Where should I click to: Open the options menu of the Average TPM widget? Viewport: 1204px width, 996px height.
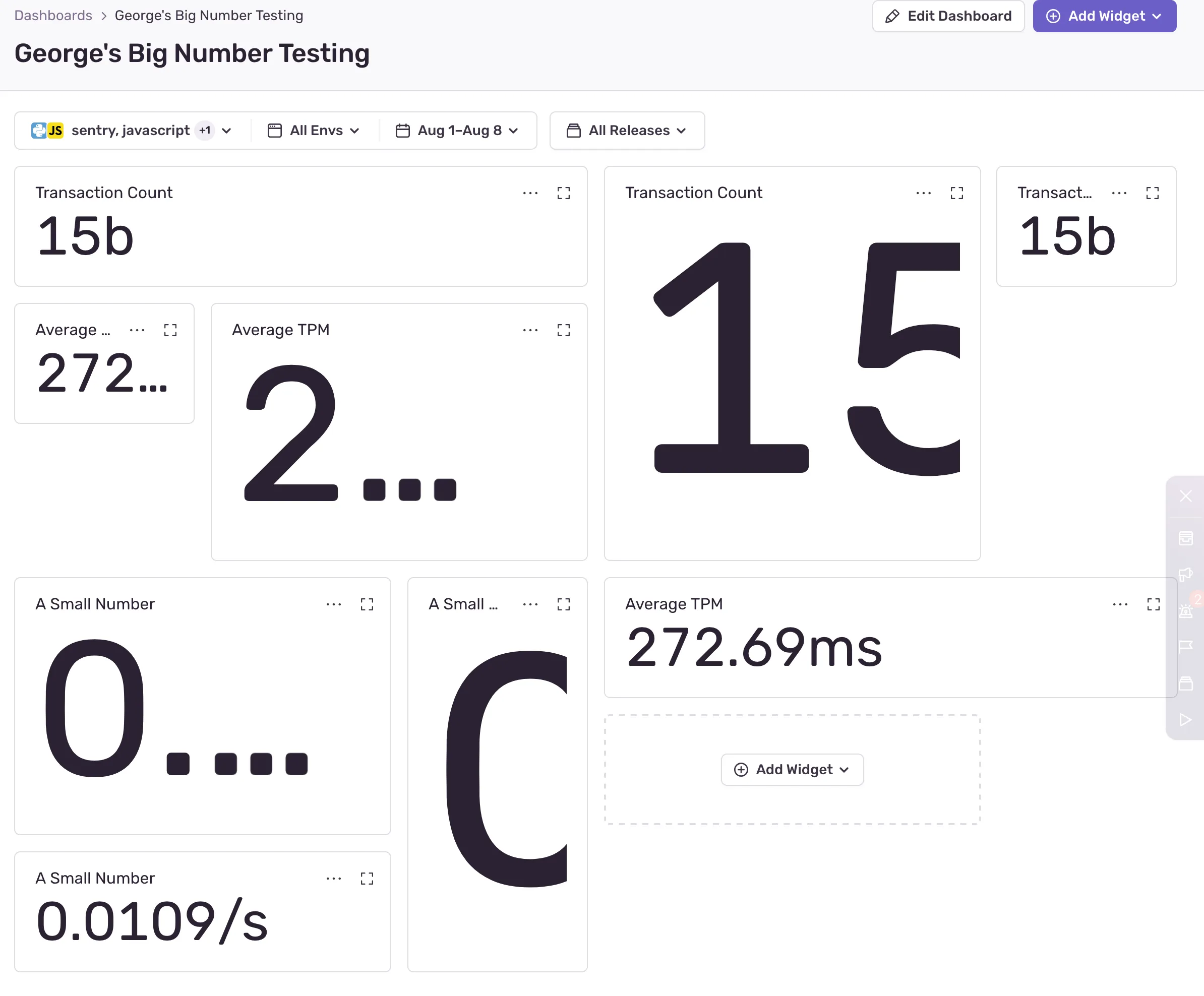[x=530, y=330]
